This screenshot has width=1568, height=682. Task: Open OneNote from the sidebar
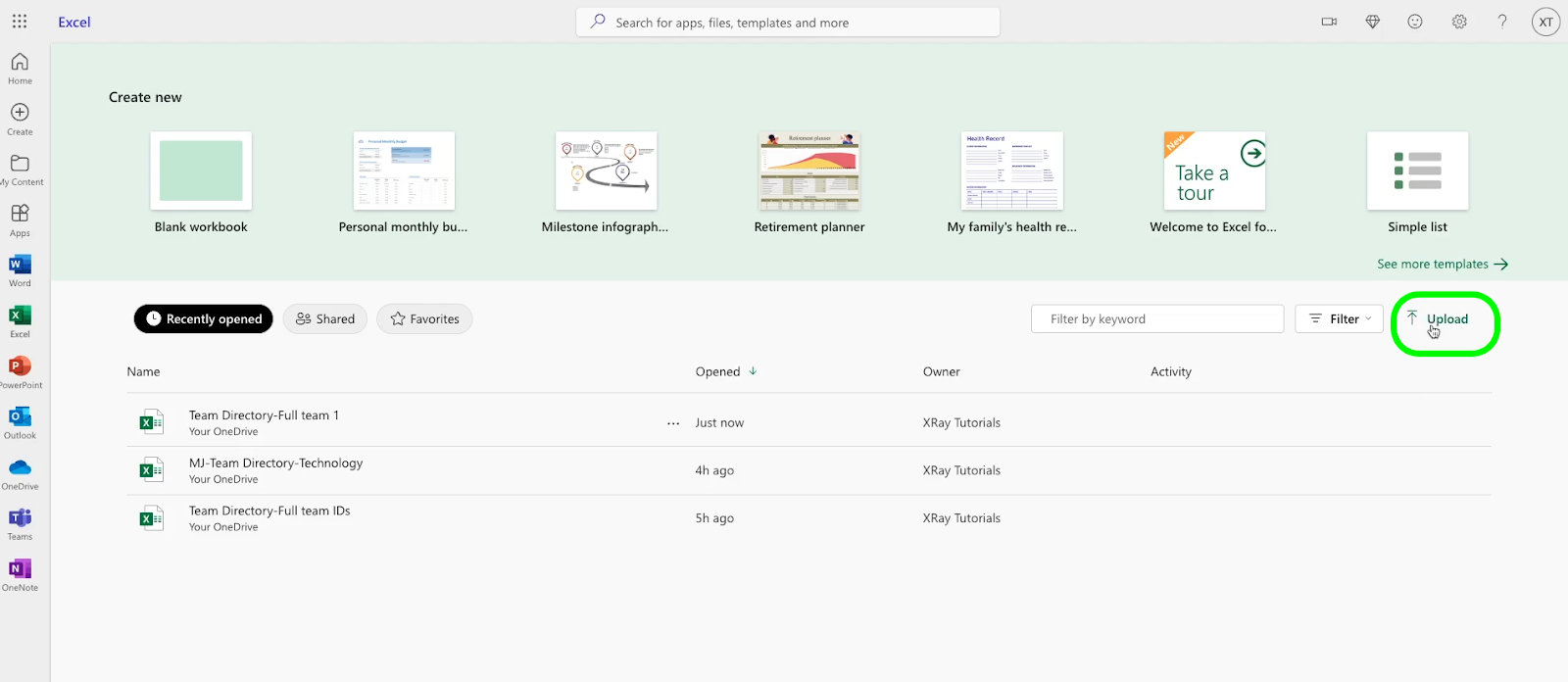point(20,575)
